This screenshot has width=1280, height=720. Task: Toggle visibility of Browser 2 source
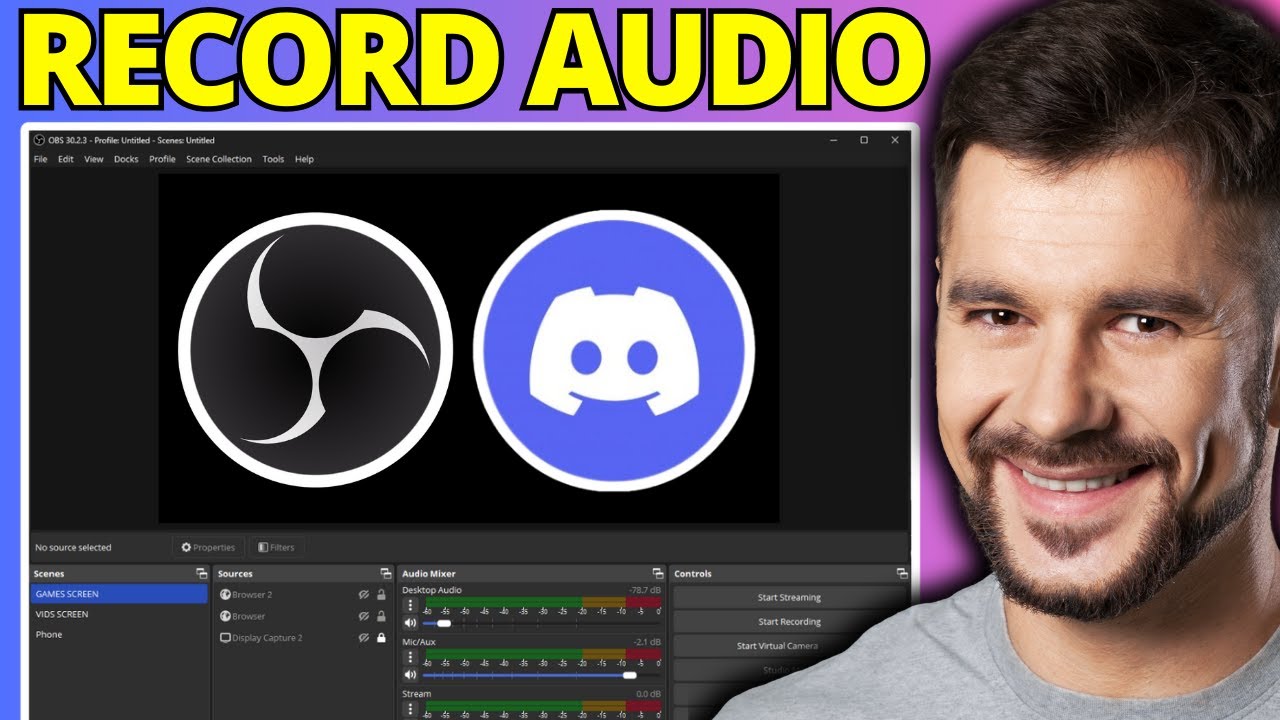click(x=364, y=594)
